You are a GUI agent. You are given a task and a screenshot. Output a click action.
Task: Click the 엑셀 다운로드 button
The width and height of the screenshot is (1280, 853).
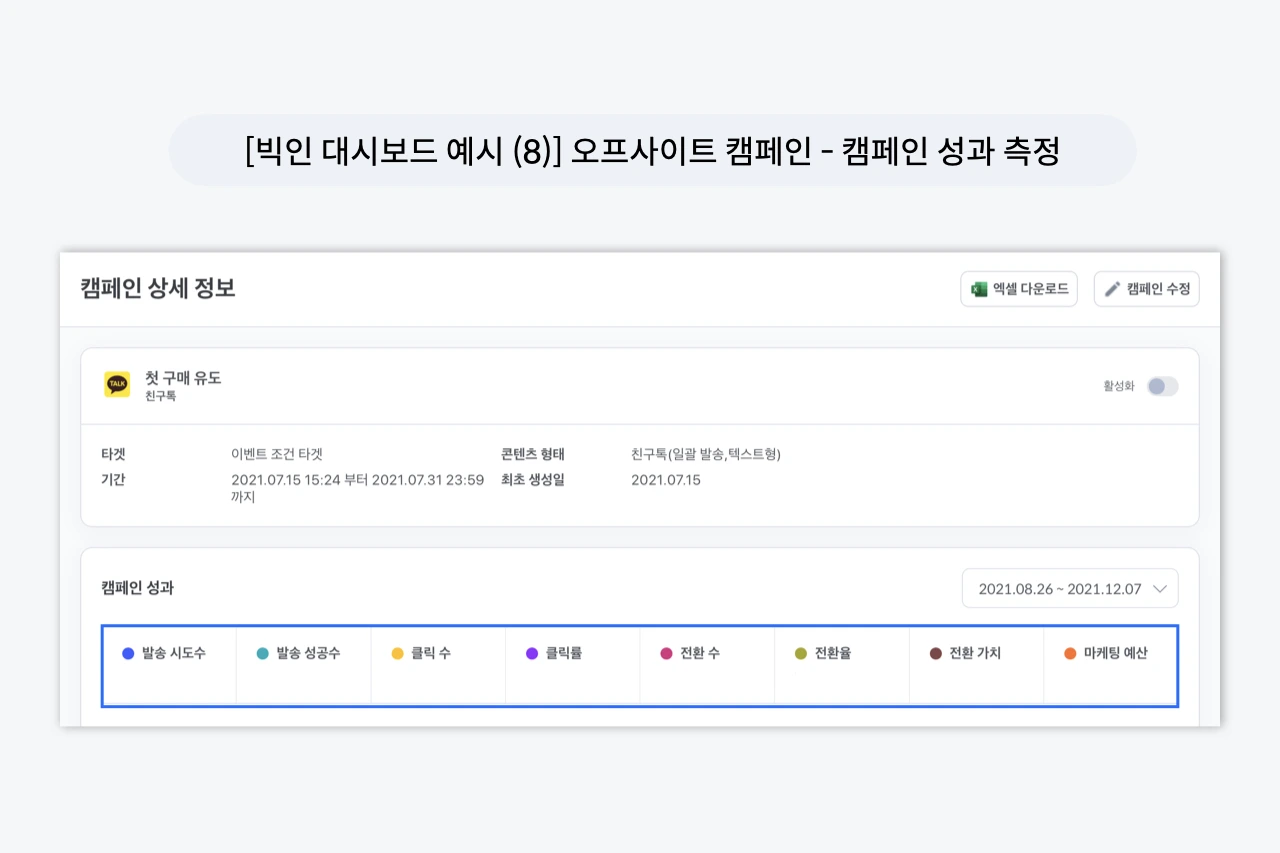click(1018, 289)
